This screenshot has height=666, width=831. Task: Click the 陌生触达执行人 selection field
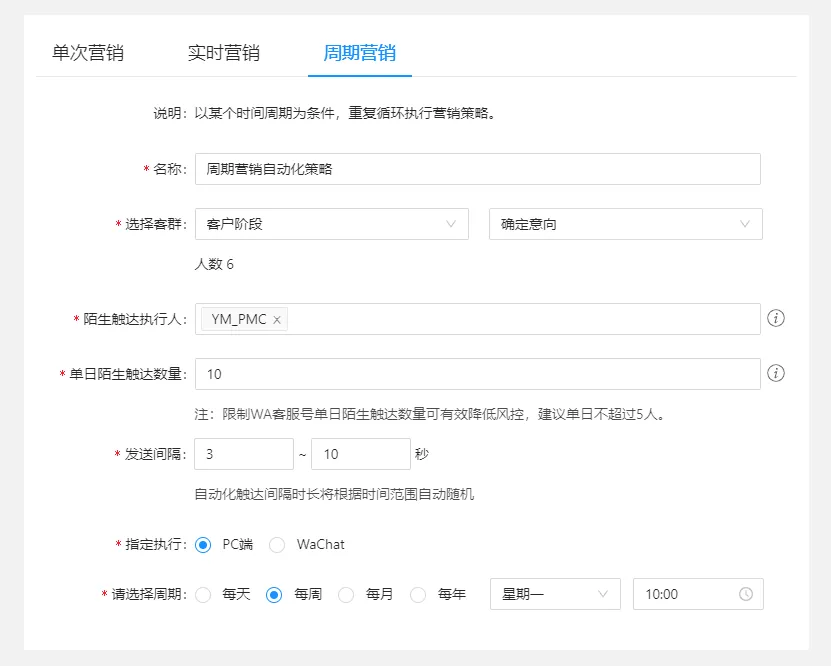tap(478, 319)
